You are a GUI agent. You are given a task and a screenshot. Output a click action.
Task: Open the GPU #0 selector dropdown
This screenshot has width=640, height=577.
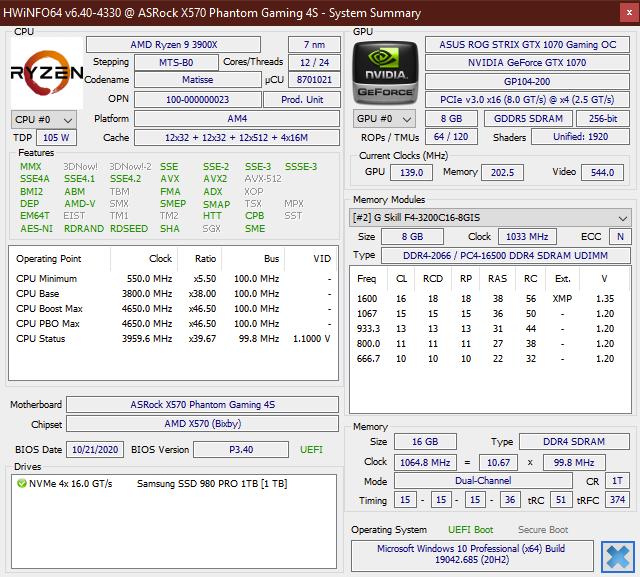click(x=384, y=119)
